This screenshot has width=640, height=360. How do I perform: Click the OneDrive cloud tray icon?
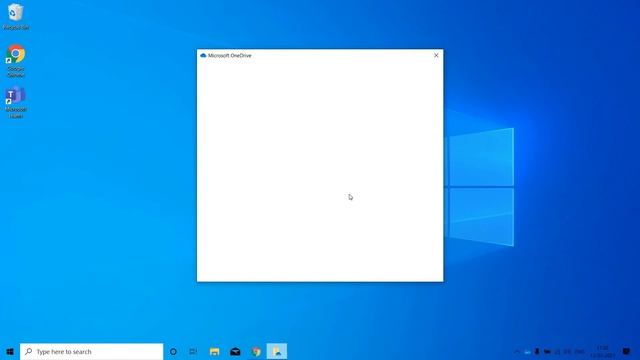(x=527, y=351)
